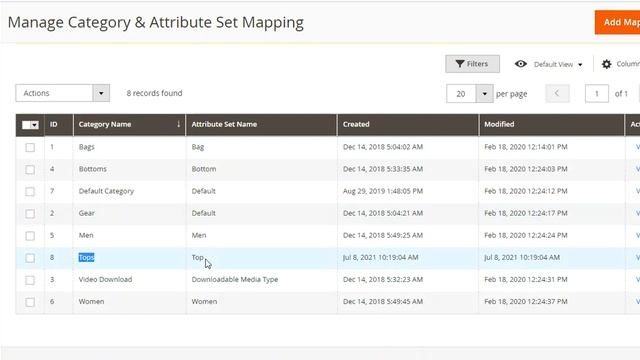Click the page number input field

pos(596,94)
